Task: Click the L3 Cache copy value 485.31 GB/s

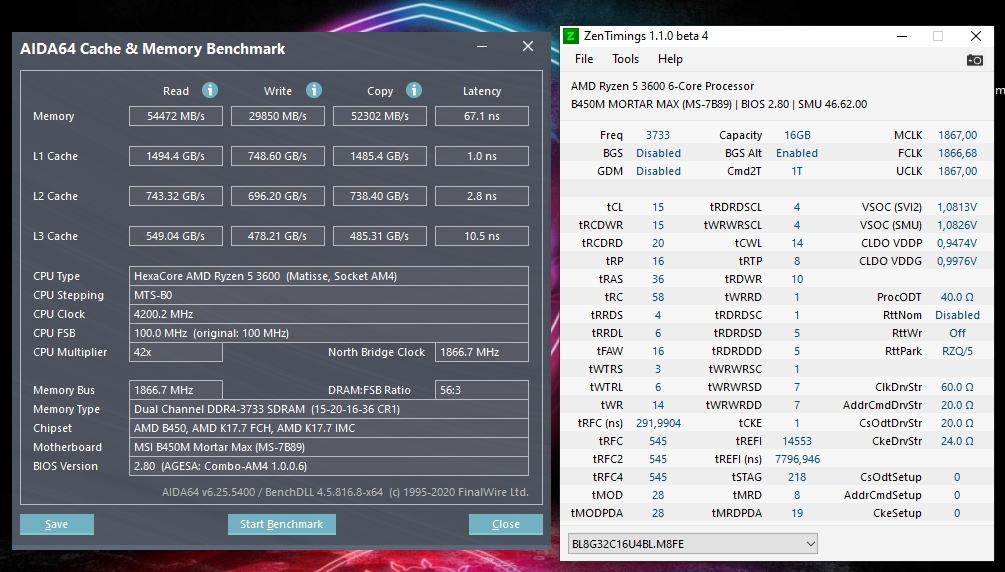Action: tap(379, 236)
